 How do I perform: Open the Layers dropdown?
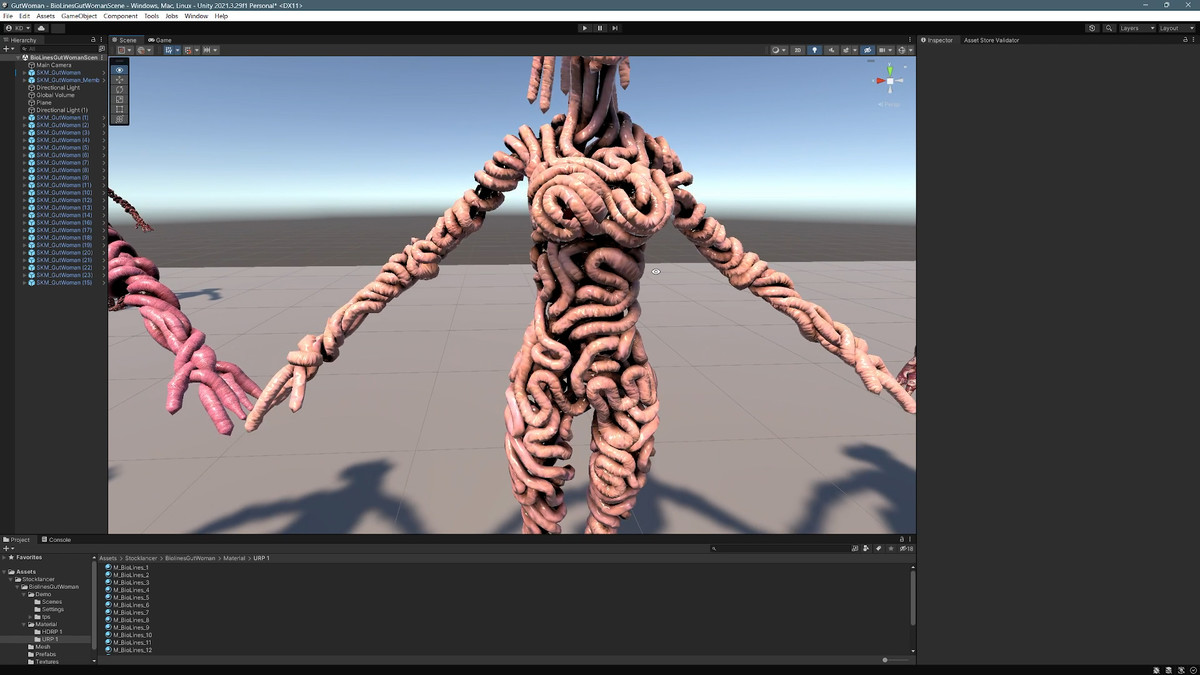[1136, 28]
